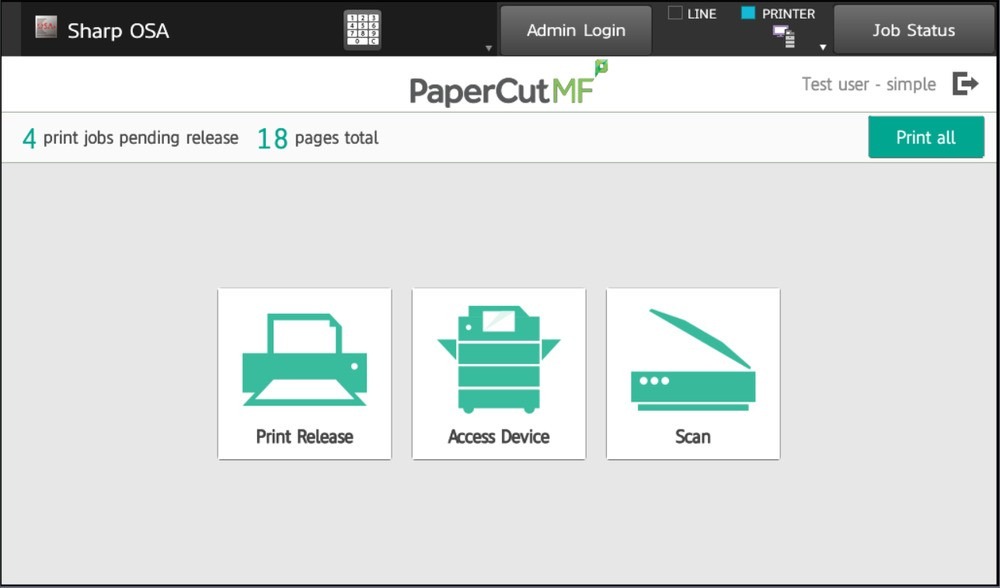Click the '18 pages total' text
Screen dimensions: 1000x588
coord(318,138)
